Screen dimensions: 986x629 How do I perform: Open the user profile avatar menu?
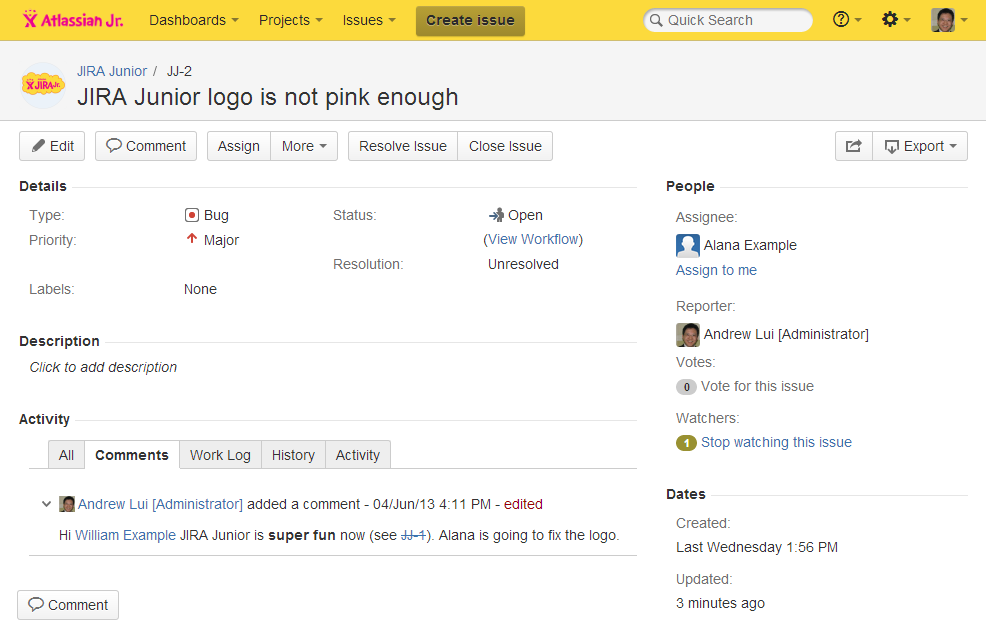(x=948, y=20)
